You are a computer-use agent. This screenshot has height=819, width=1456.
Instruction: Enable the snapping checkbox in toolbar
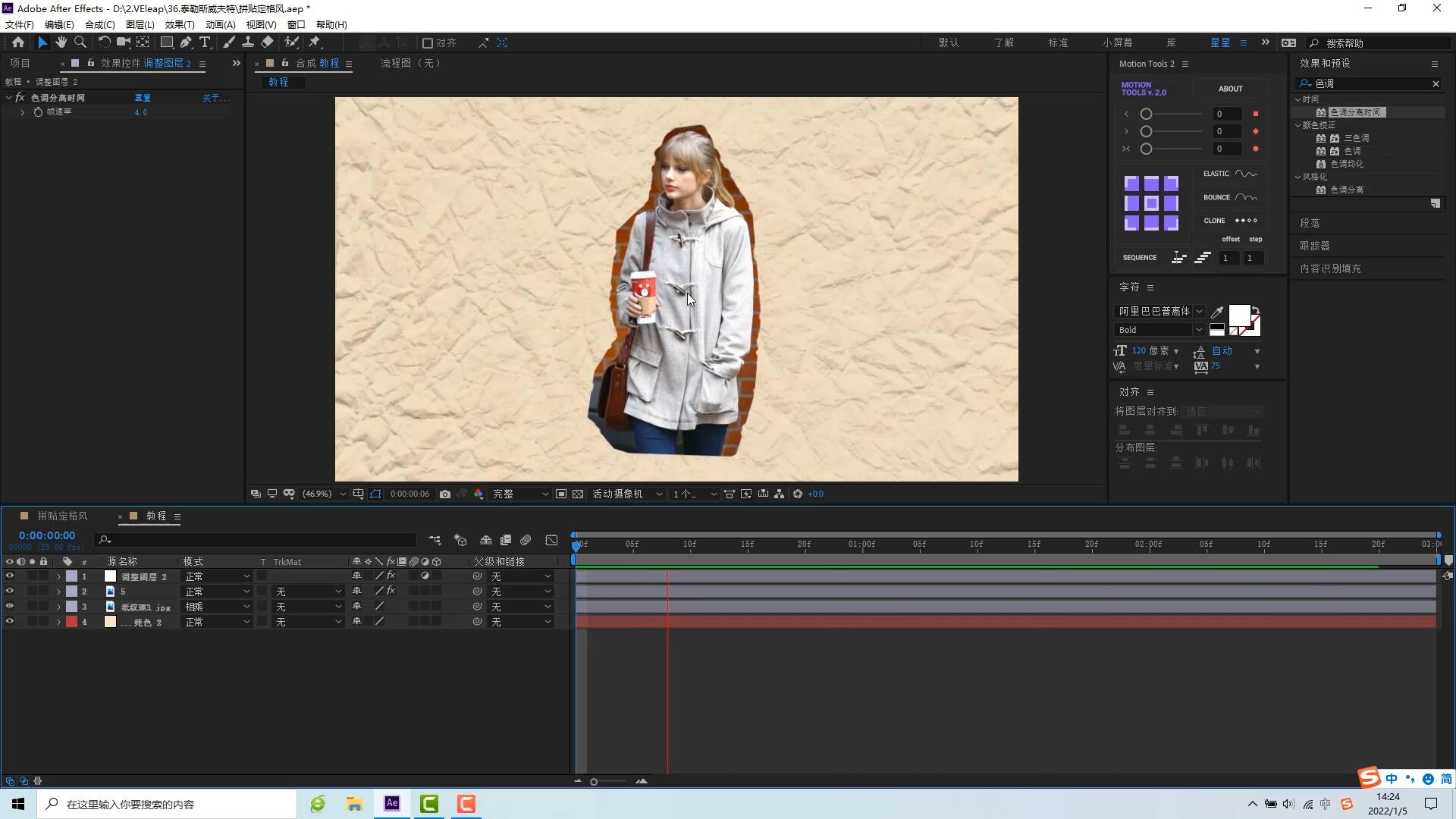pyautogui.click(x=428, y=43)
